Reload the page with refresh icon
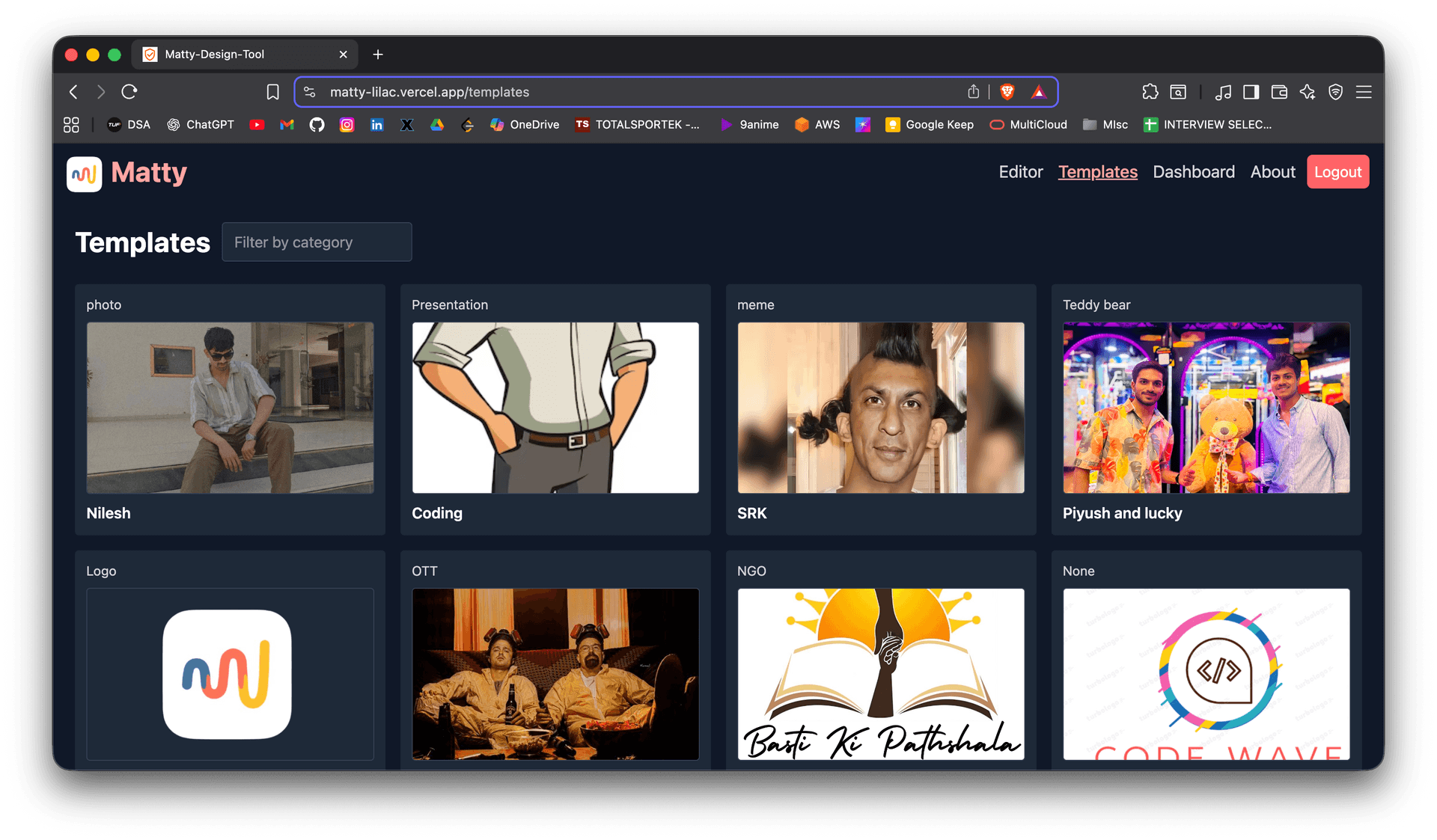Image resolution: width=1437 pixels, height=840 pixels. [x=129, y=92]
